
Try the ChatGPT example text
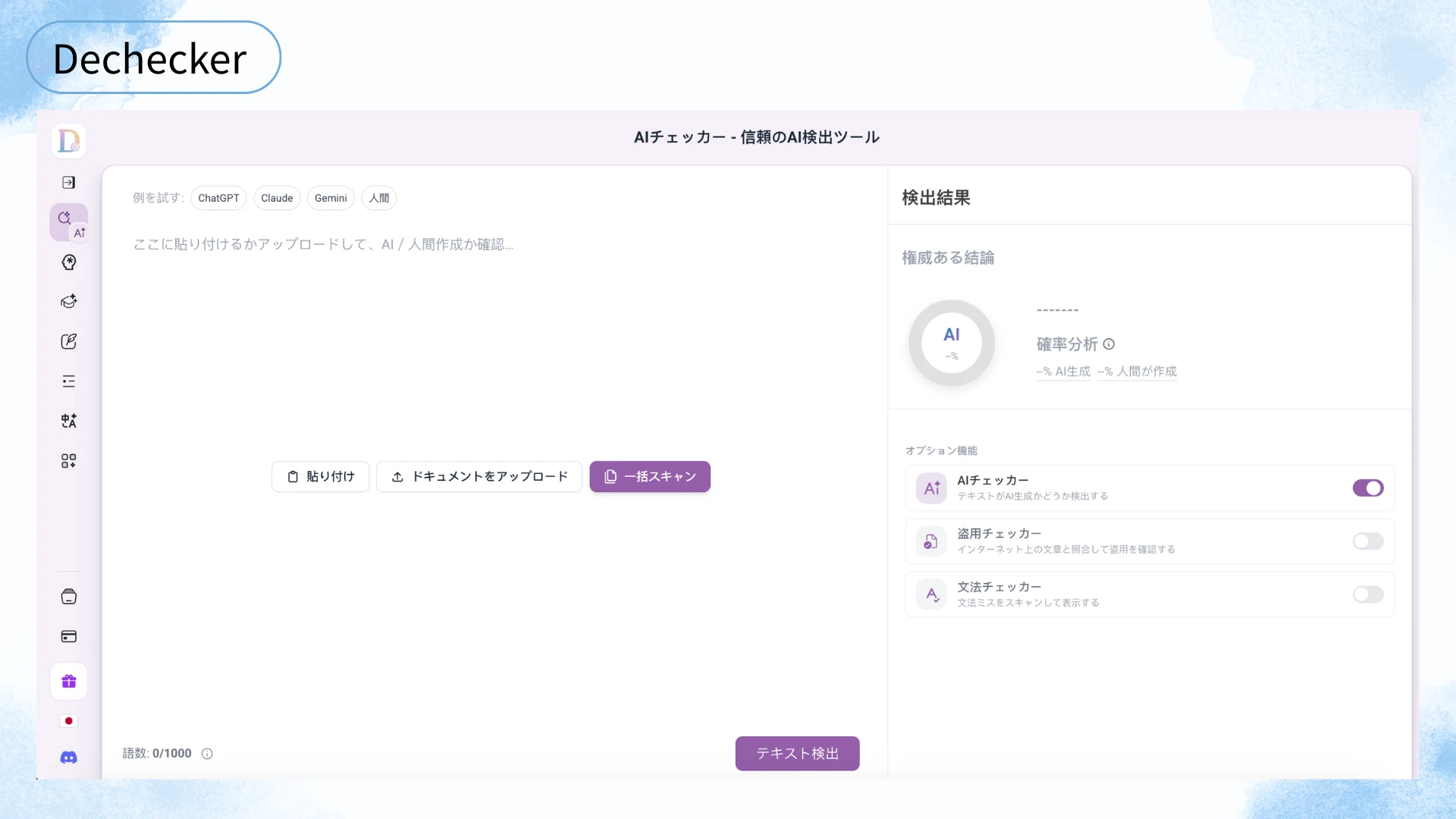point(218,198)
